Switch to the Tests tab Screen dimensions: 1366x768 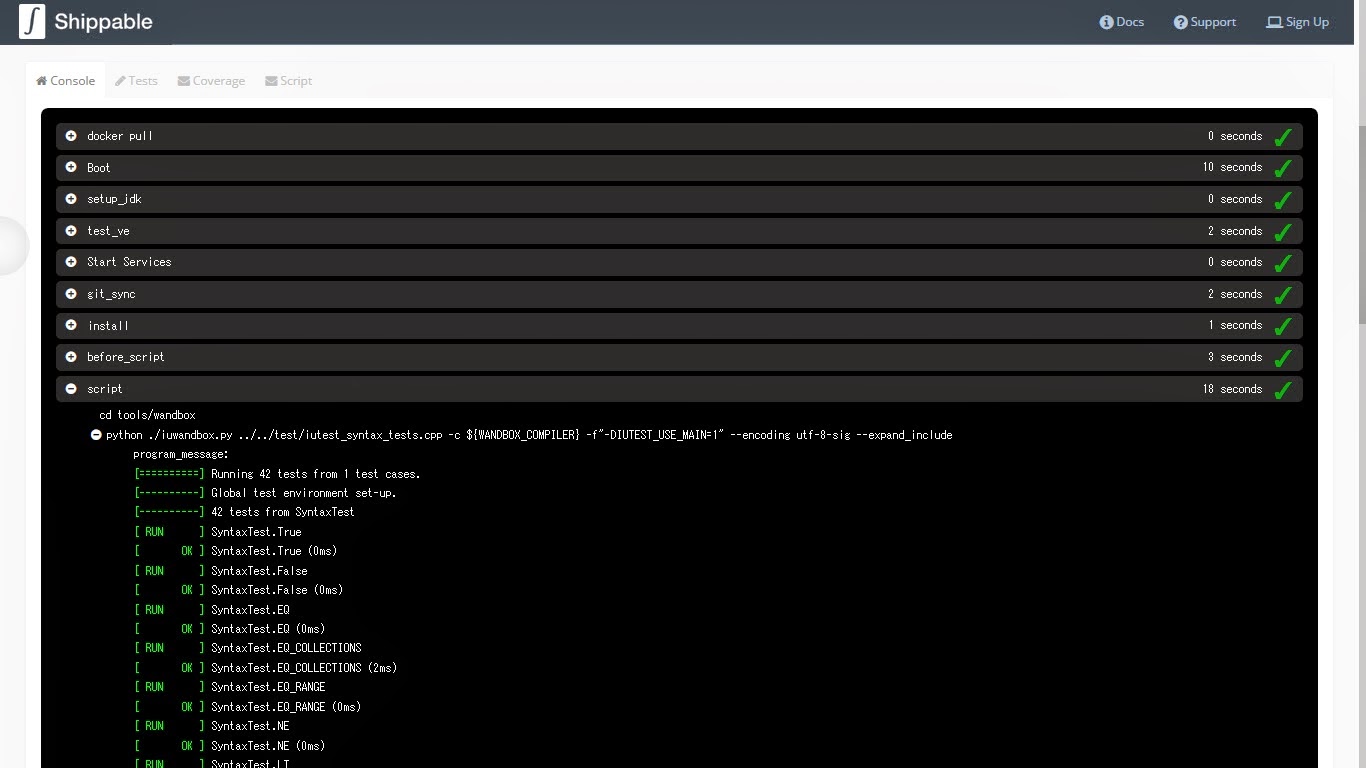coord(136,80)
